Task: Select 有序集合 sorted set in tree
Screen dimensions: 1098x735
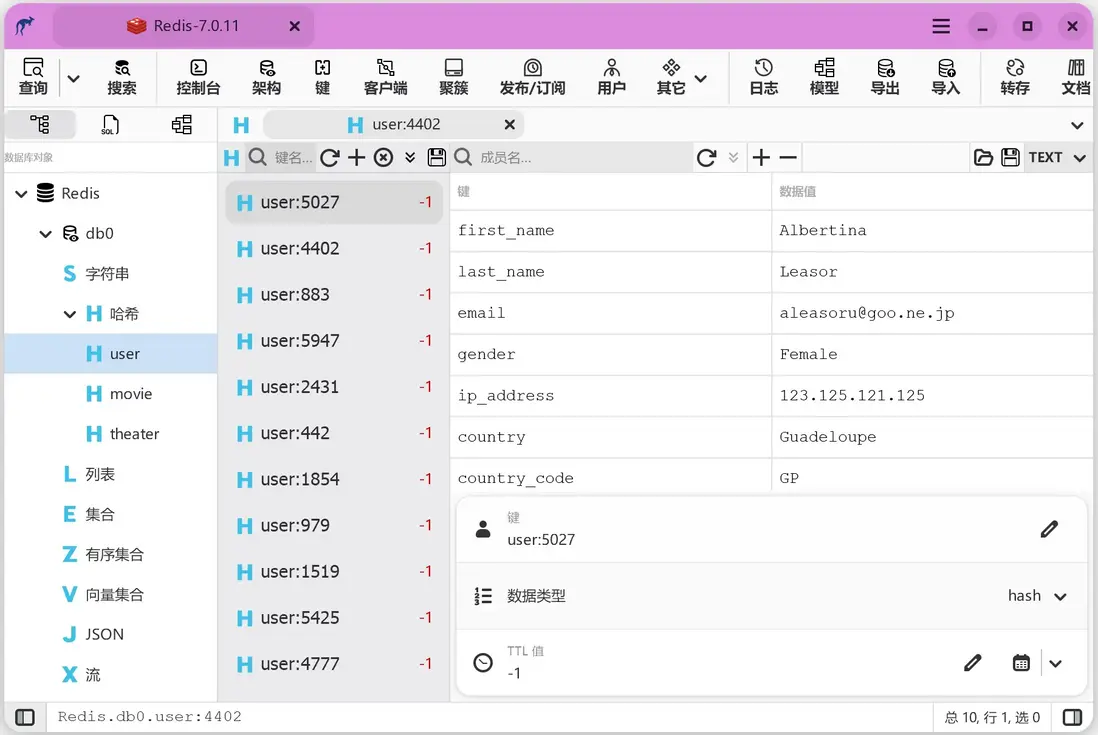Action: tap(103, 554)
